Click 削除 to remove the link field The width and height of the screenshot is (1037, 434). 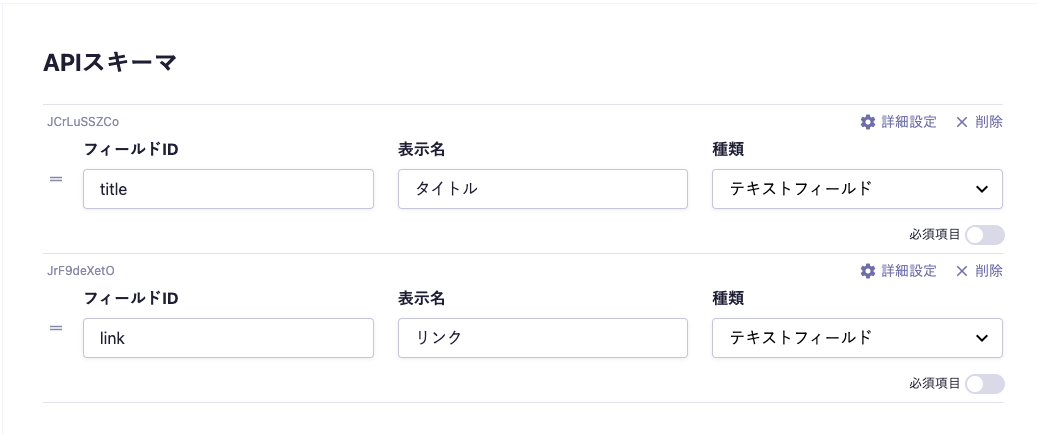(988, 271)
